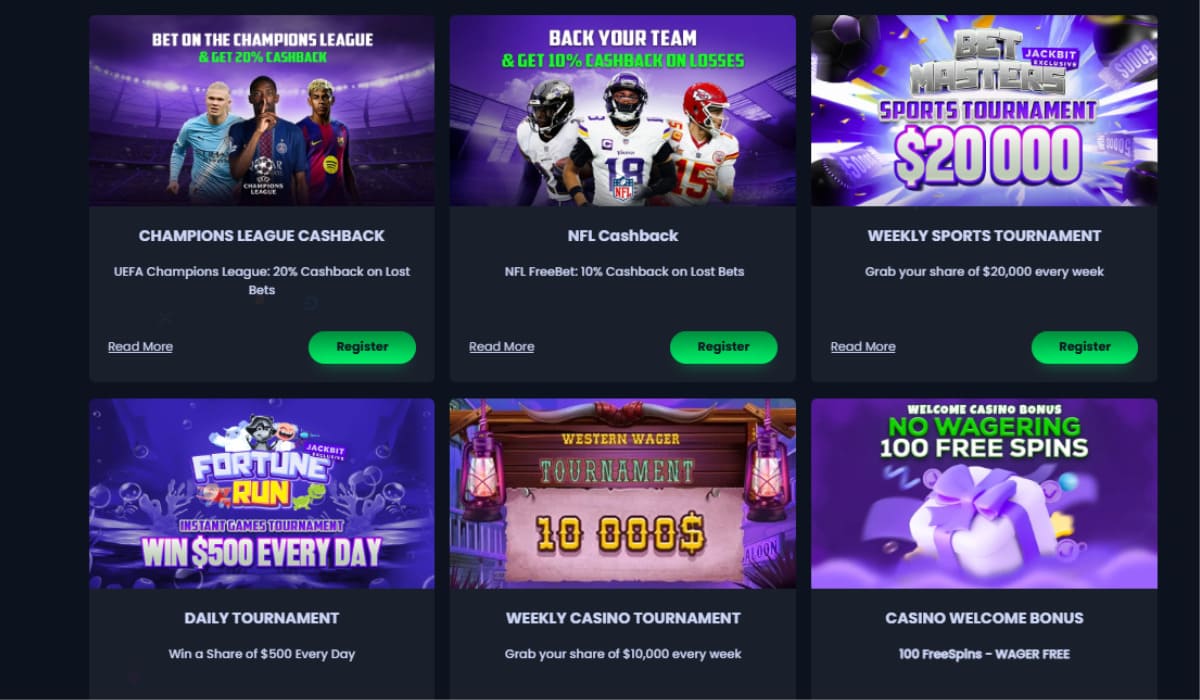Click the DAILY TOURNAMENT card title
The width and height of the screenshot is (1200, 700).
262,618
